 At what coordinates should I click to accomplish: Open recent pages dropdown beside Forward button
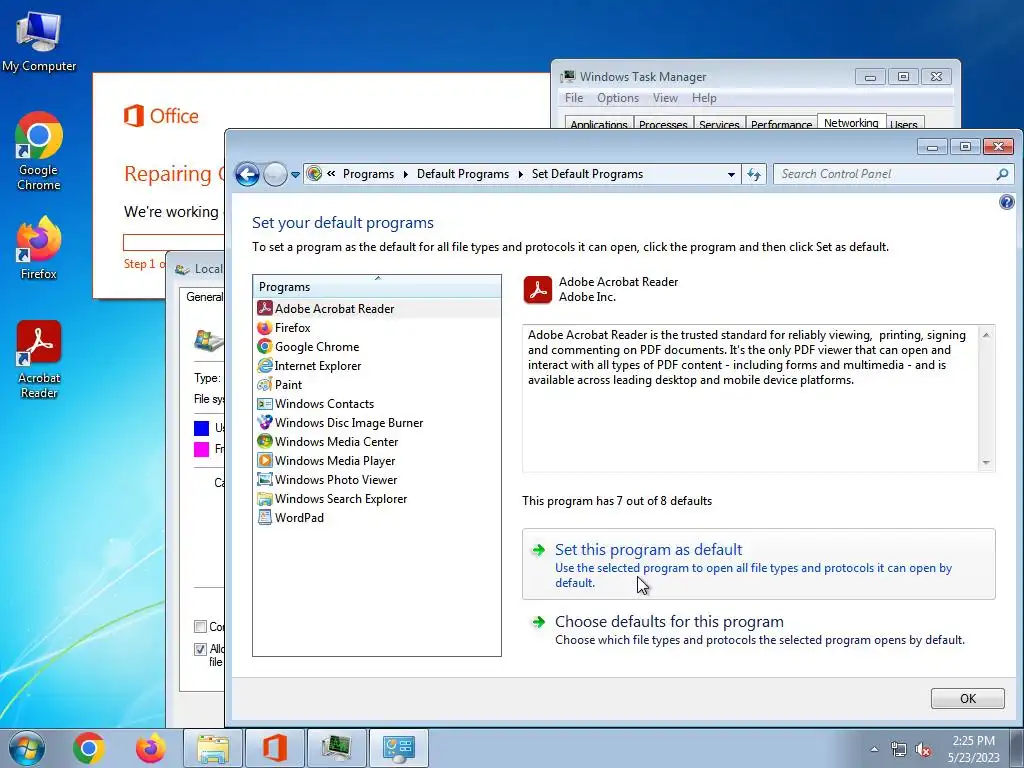click(x=295, y=174)
